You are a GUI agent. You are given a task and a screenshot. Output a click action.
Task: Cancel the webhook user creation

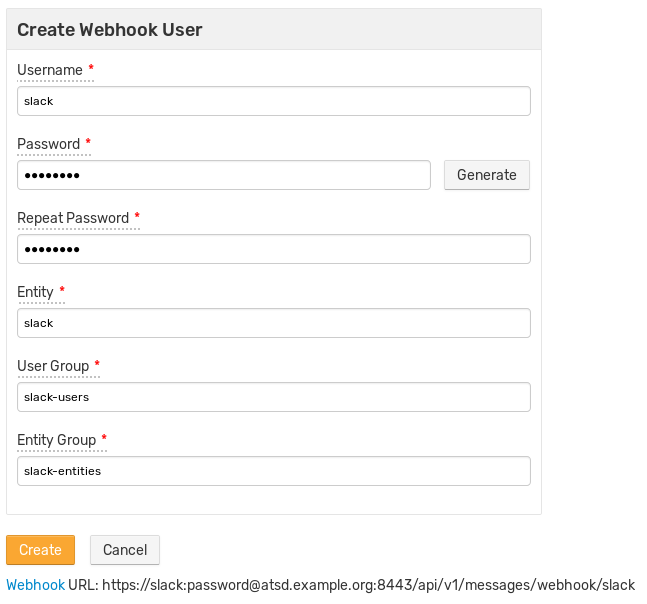[x=125, y=550]
